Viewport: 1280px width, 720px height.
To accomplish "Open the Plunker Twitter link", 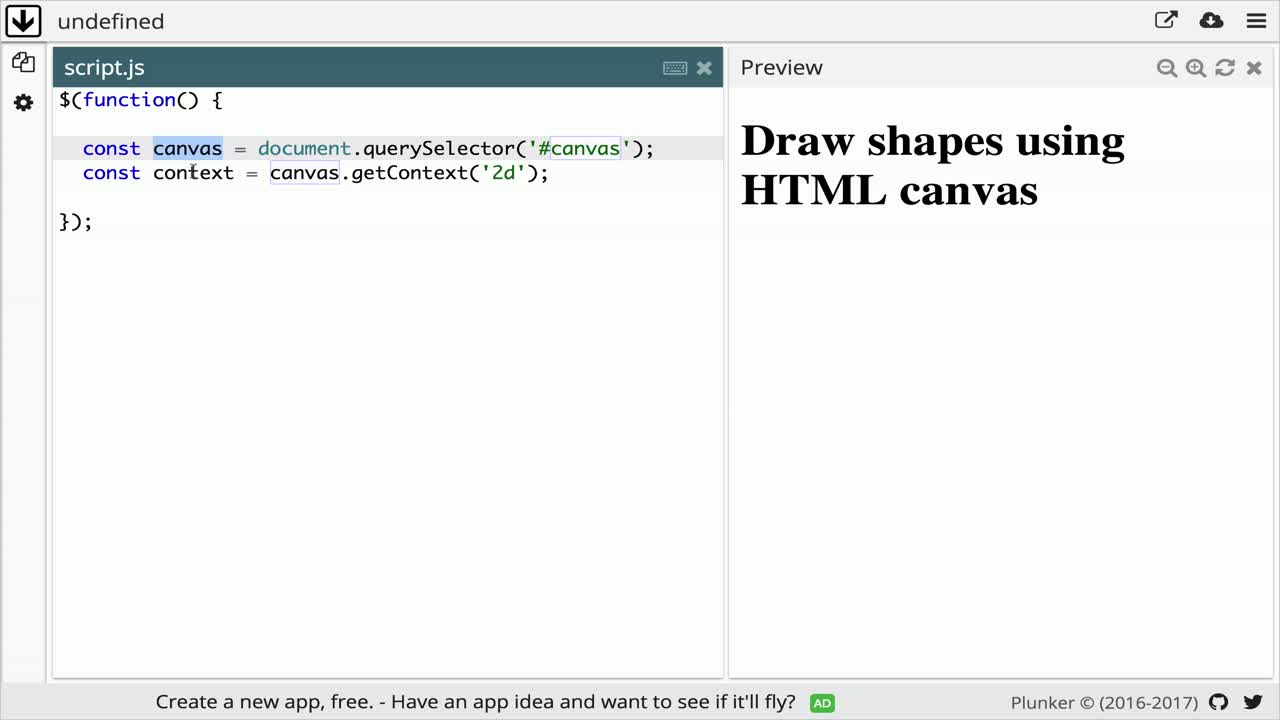I will point(1252,702).
